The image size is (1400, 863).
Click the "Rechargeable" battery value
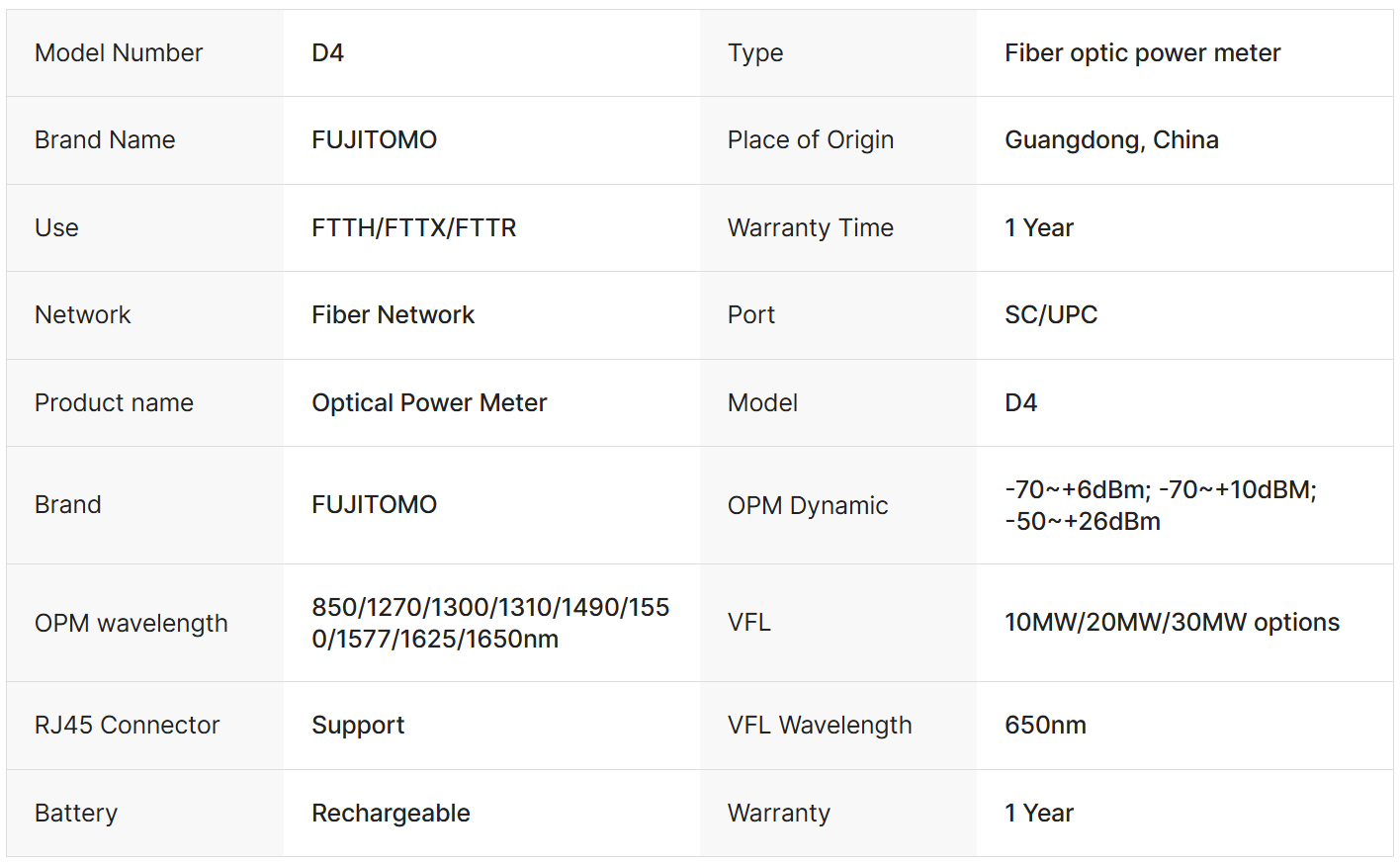[x=391, y=814]
